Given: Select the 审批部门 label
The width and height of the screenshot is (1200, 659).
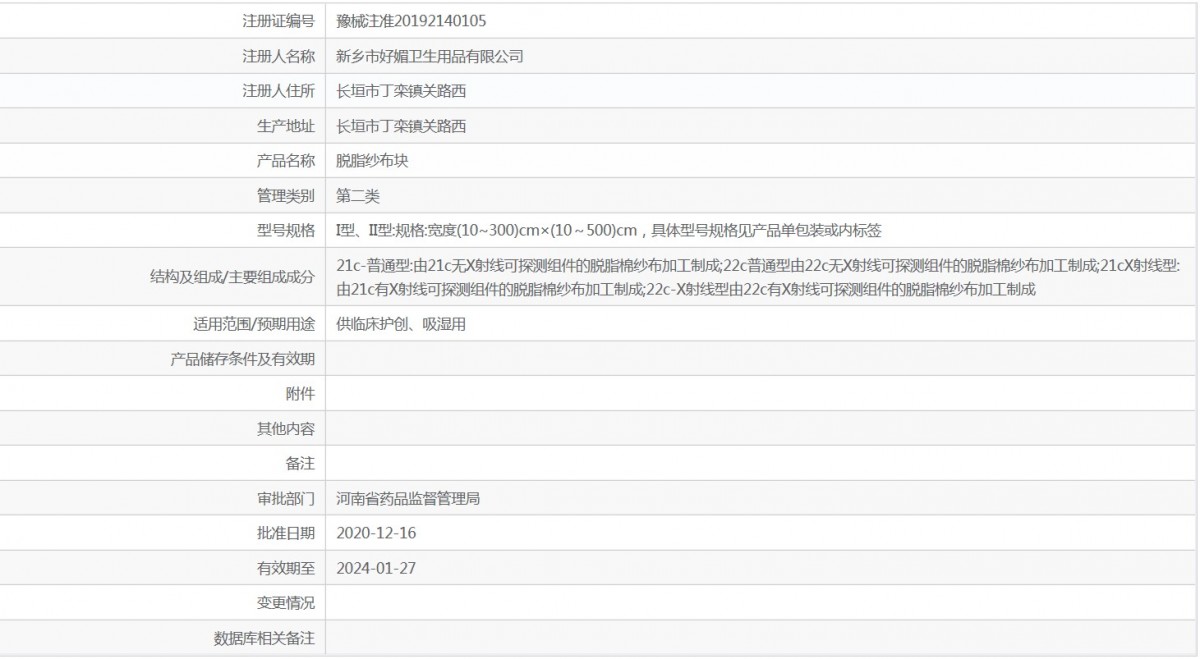Looking at the screenshot, I should coord(286,498).
